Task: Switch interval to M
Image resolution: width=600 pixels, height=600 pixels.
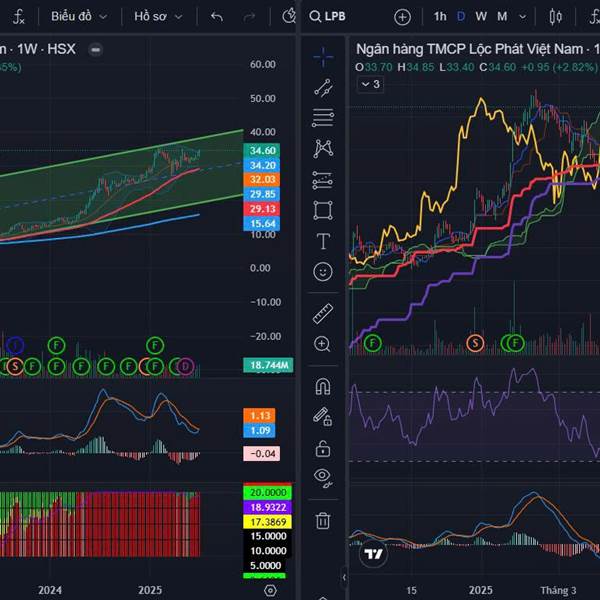Action: click(502, 16)
